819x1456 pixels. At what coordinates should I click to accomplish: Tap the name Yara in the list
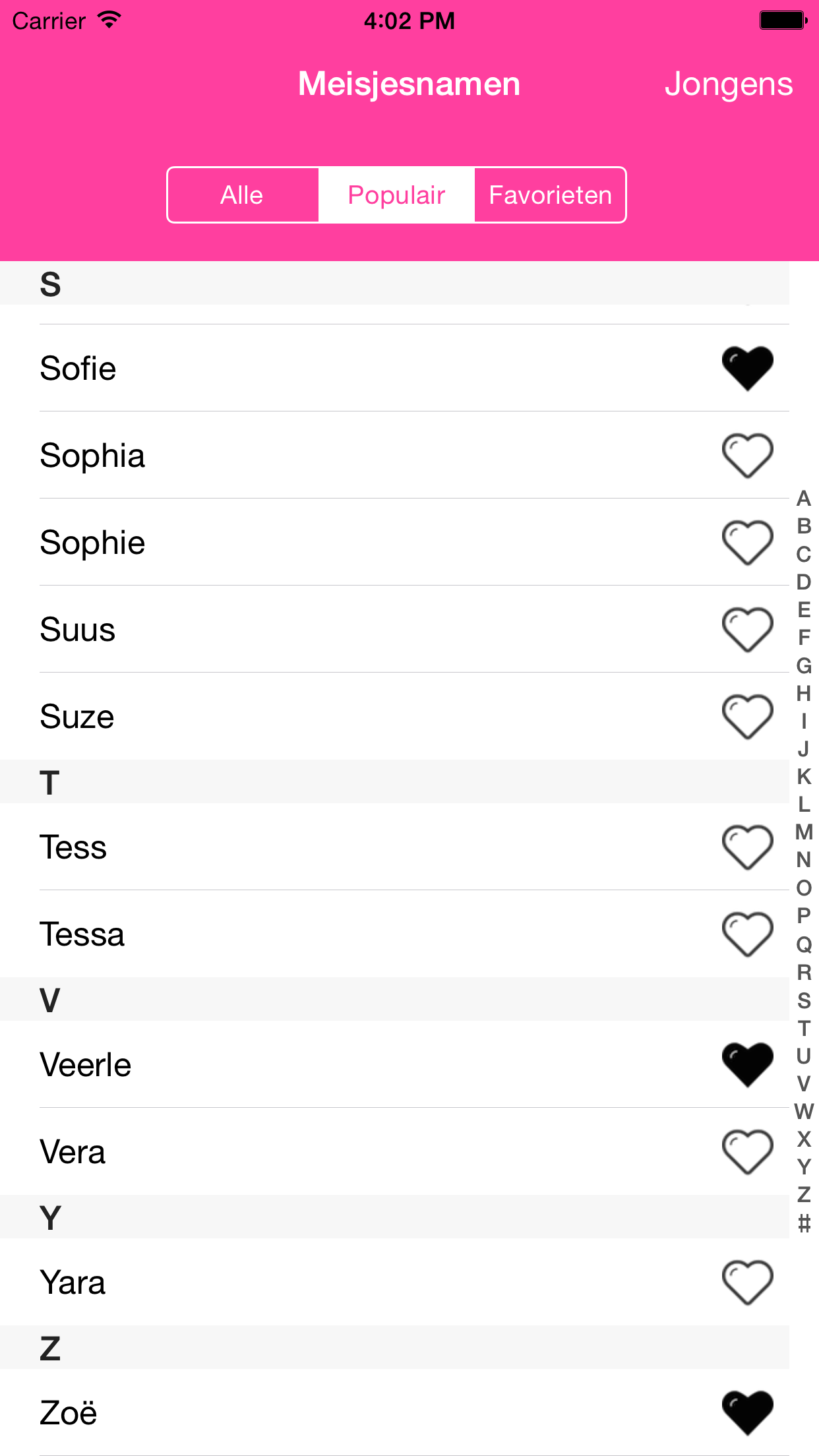[73, 1283]
